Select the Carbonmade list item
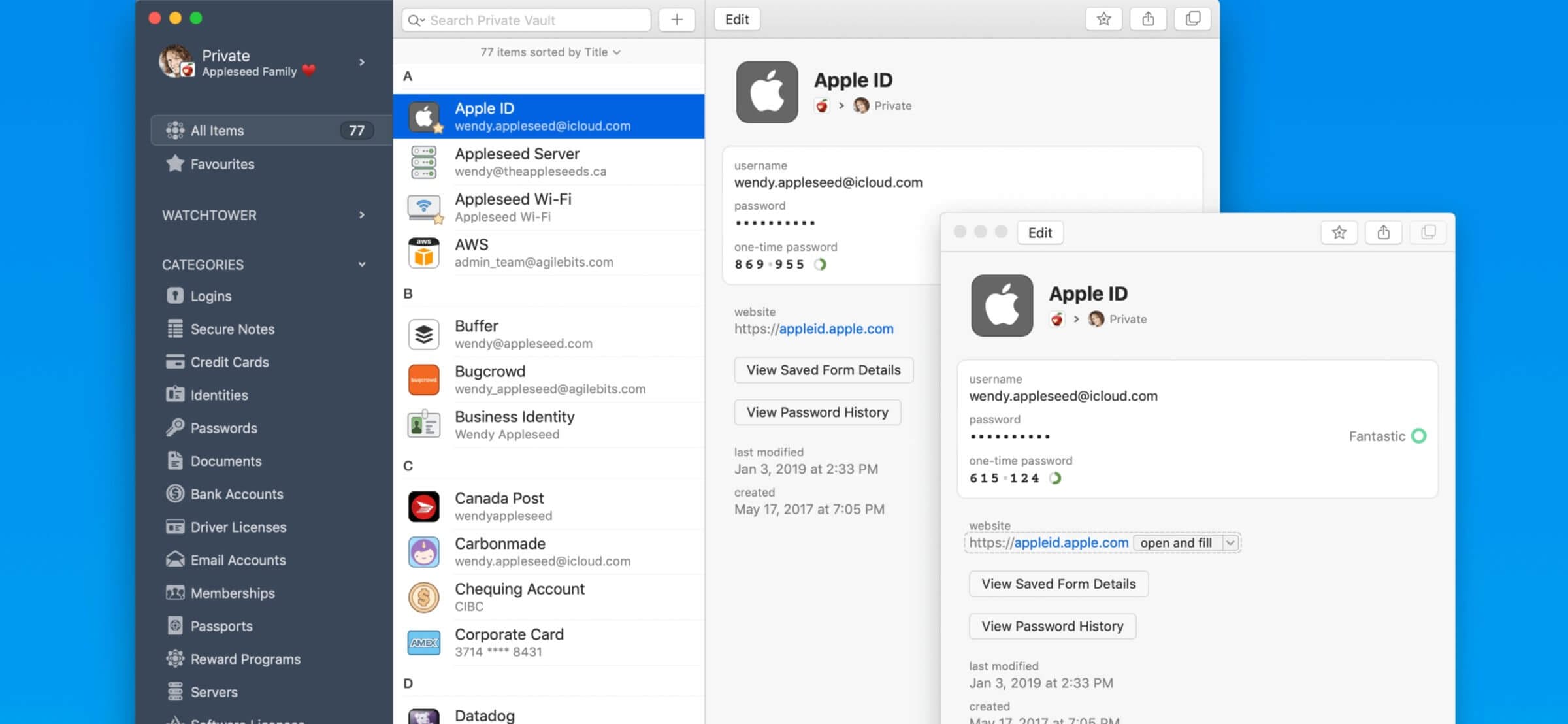Image resolution: width=1568 pixels, height=724 pixels. (x=549, y=551)
